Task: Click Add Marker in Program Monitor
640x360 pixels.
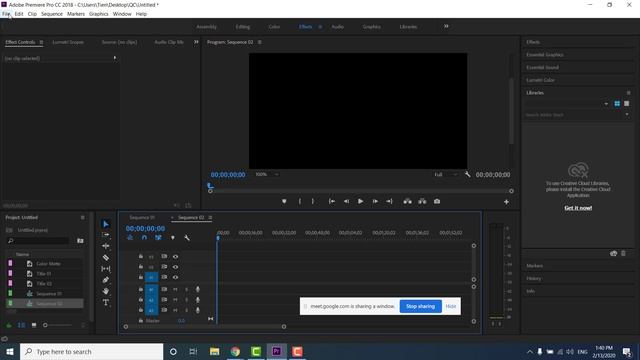Action: 284,201
